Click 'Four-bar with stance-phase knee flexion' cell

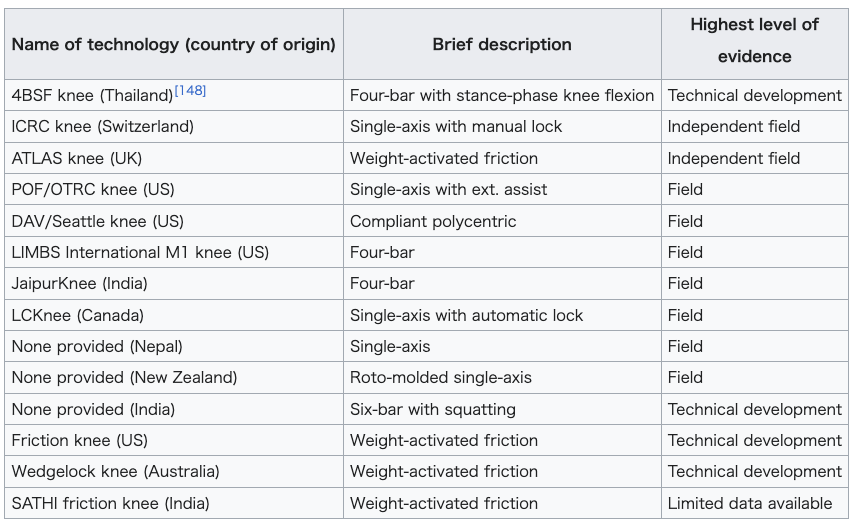(502, 95)
